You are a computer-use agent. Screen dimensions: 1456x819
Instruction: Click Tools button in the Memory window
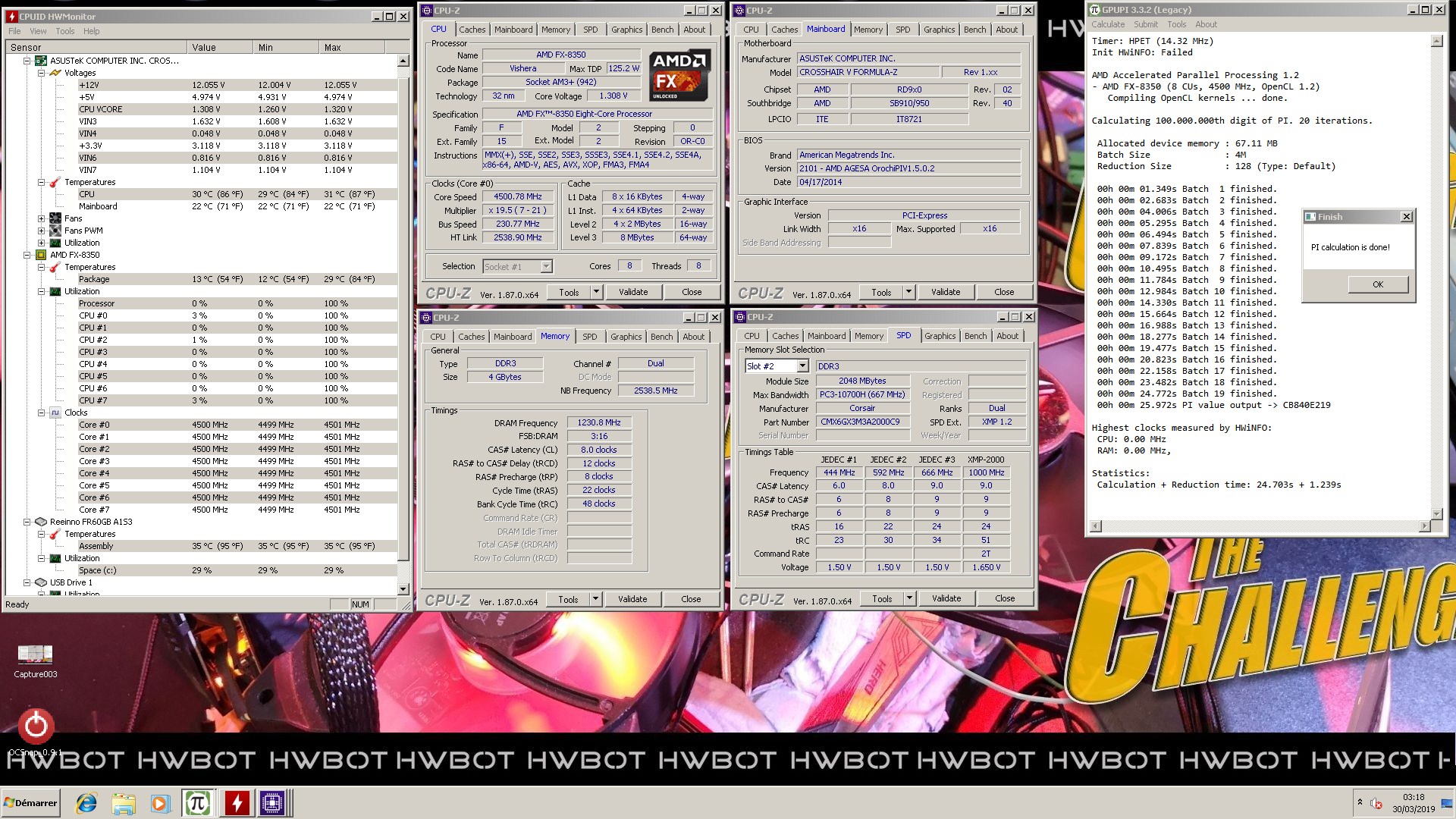click(568, 599)
